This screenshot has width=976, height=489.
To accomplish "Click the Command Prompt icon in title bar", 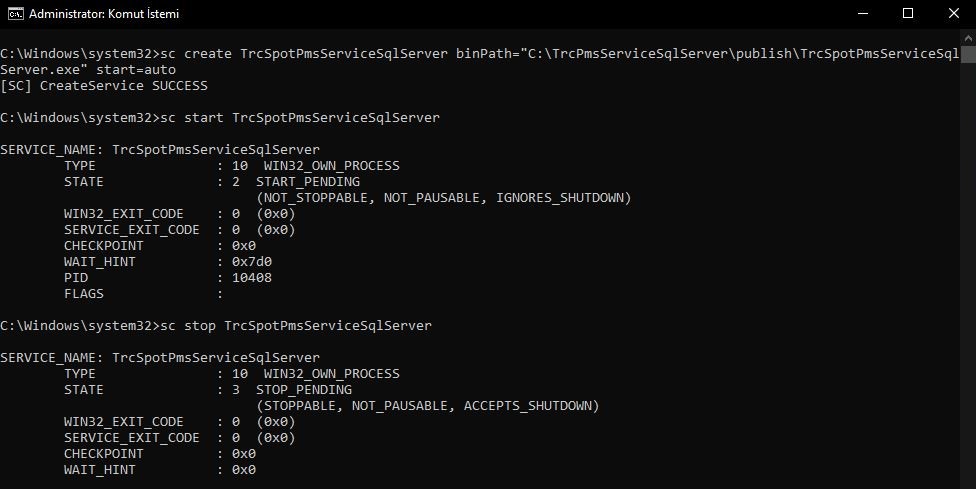I will (x=12, y=14).
